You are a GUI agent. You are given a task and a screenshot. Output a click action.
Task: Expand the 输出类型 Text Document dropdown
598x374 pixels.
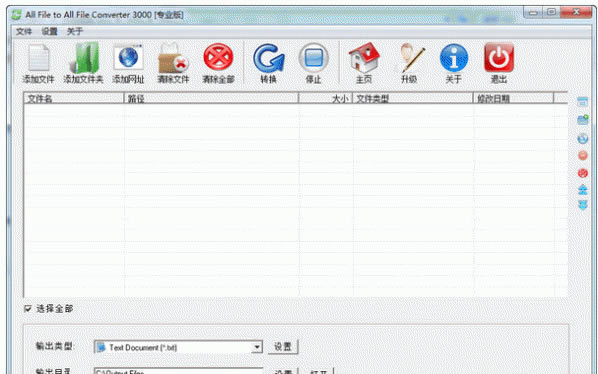257,347
